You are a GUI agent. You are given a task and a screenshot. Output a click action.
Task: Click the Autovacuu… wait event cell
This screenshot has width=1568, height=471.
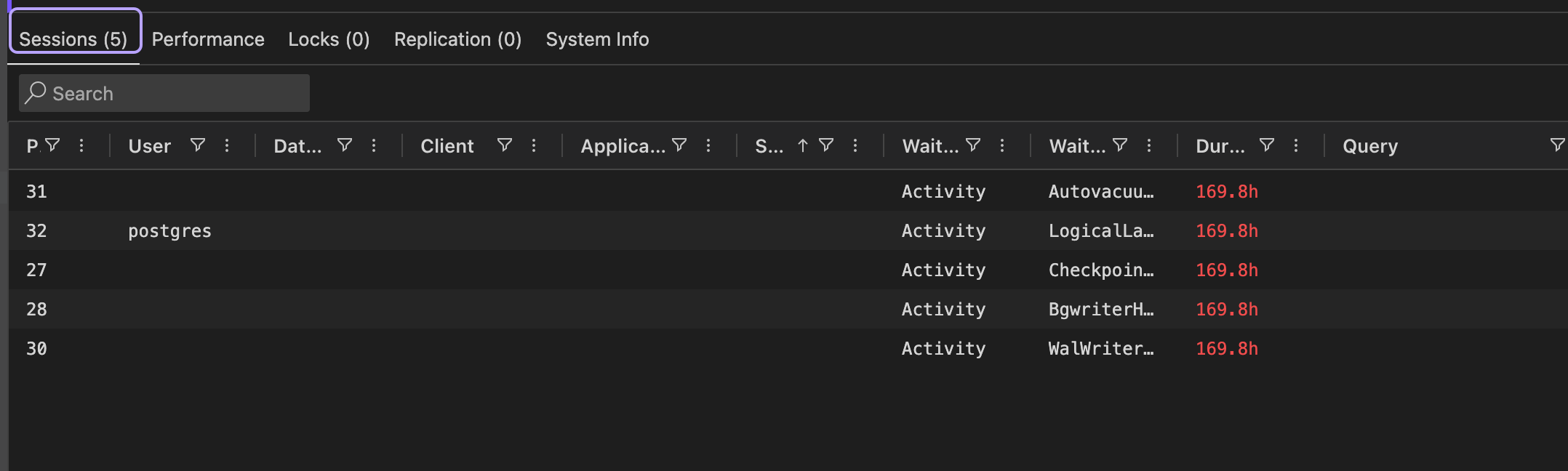click(1101, 191)
